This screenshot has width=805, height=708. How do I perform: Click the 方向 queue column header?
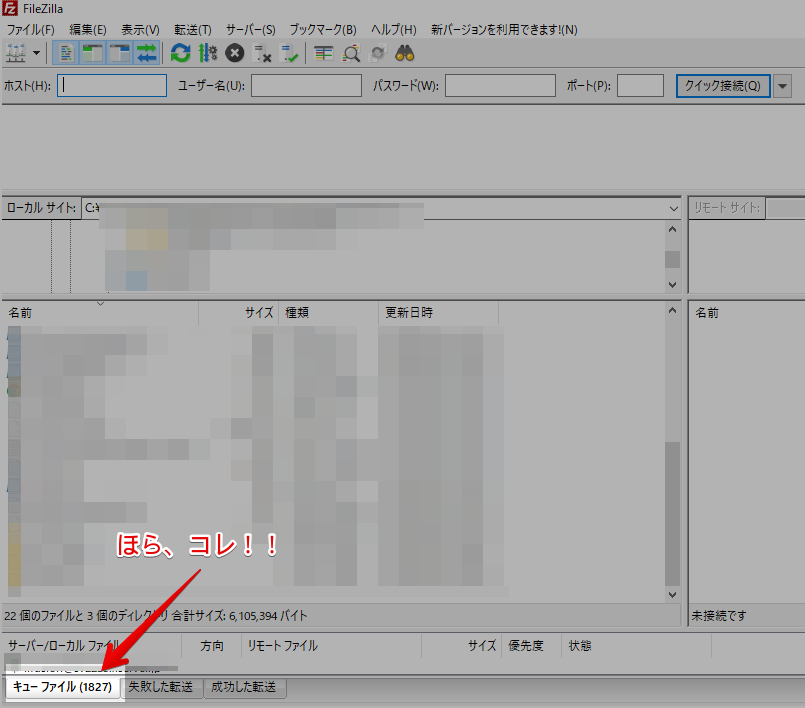[x=212, y=646]
